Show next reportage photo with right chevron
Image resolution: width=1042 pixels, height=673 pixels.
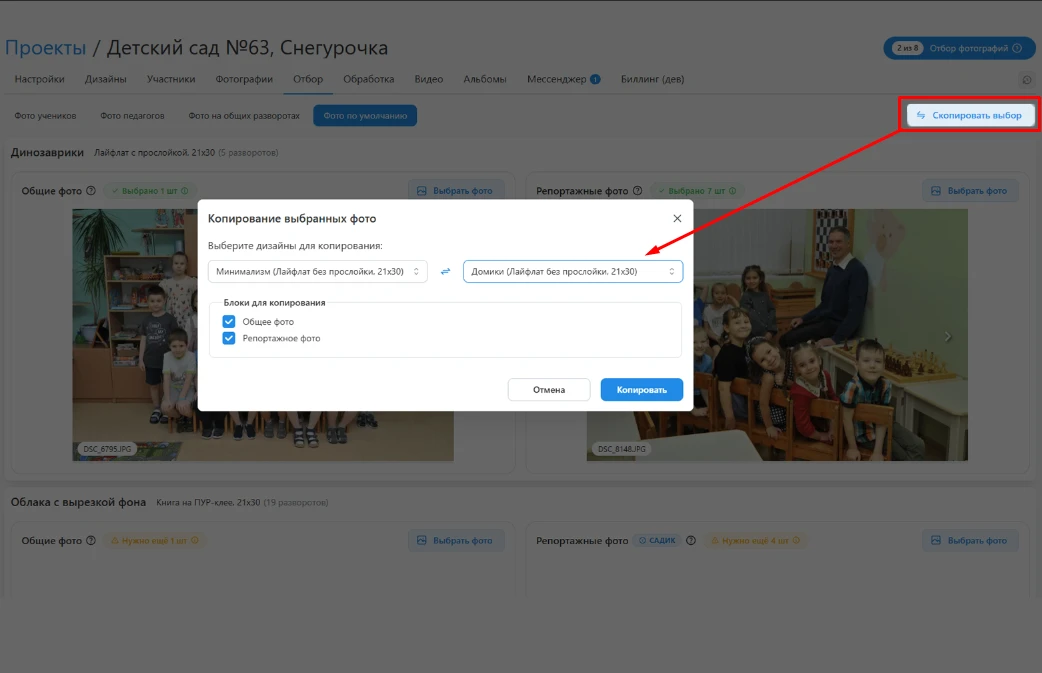pyautogui.click(x=948, y=337)
